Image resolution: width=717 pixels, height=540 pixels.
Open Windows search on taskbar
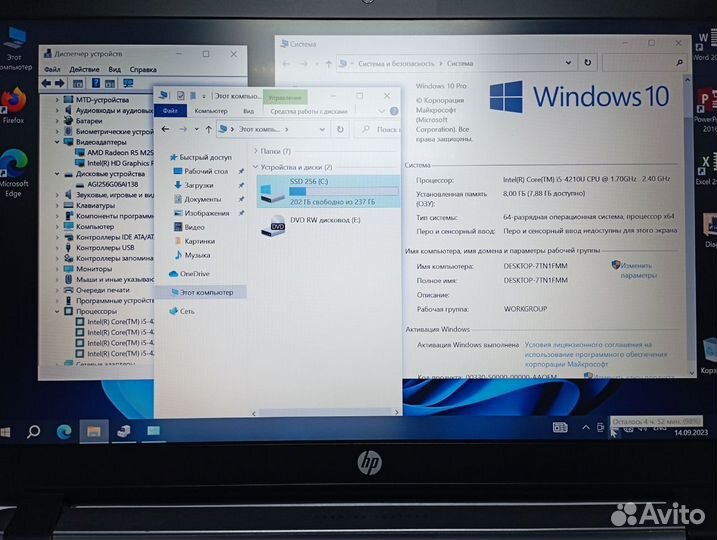pyautogui.click(x=33, y=431)
